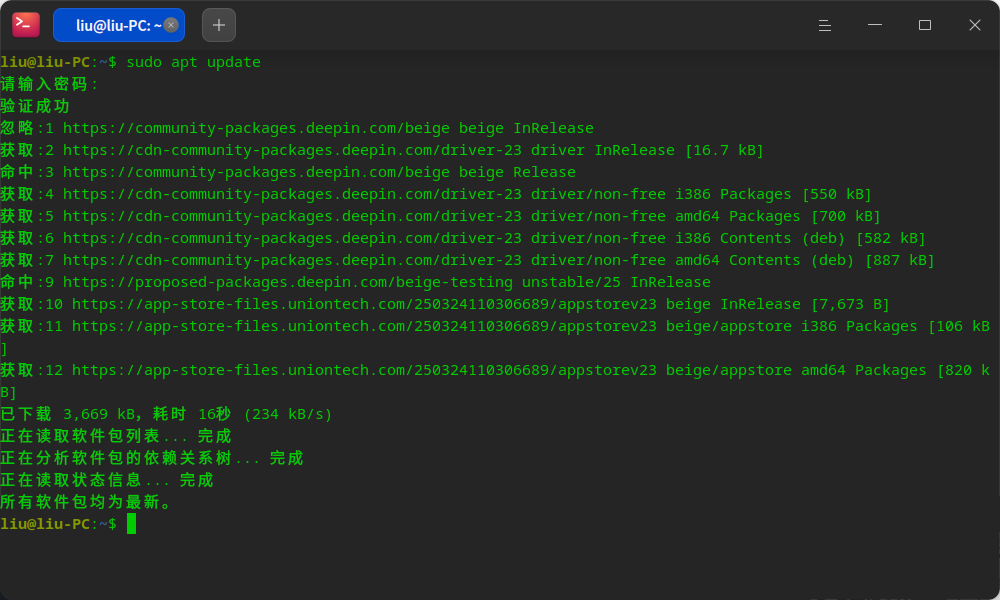Click the text "正在读取软件包列表... 完成"
This screenshot has width=1000, height=600.
pyautogui.click(x=115, y=436)
